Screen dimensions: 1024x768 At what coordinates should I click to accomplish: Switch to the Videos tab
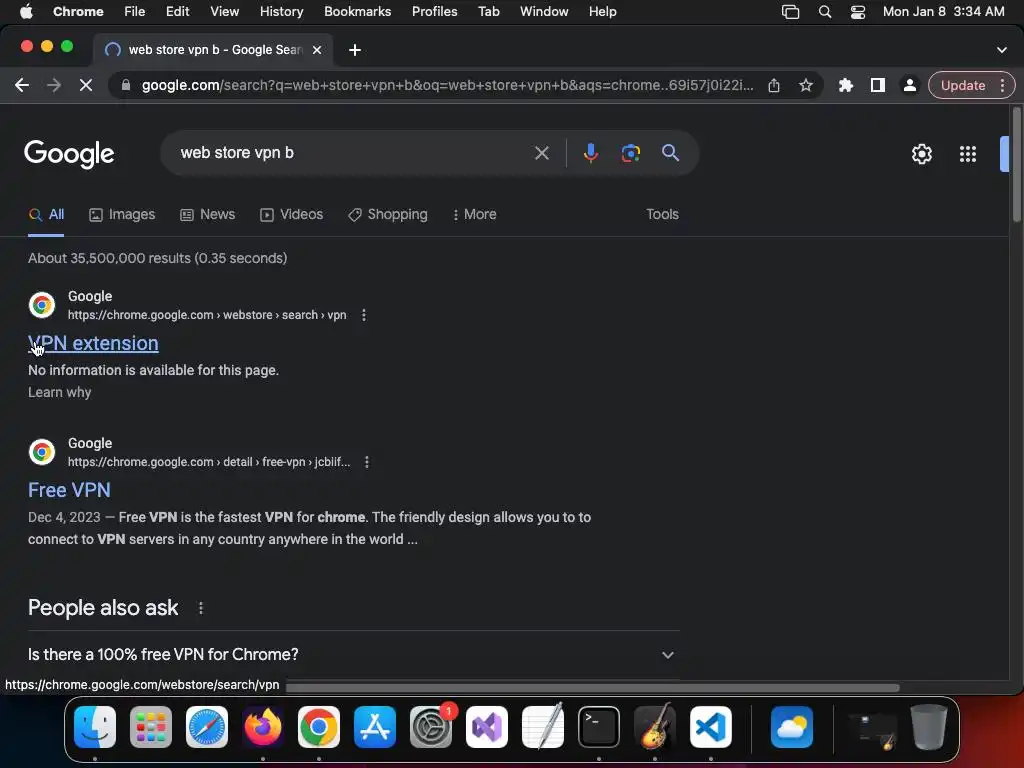(x=291, y=215)
